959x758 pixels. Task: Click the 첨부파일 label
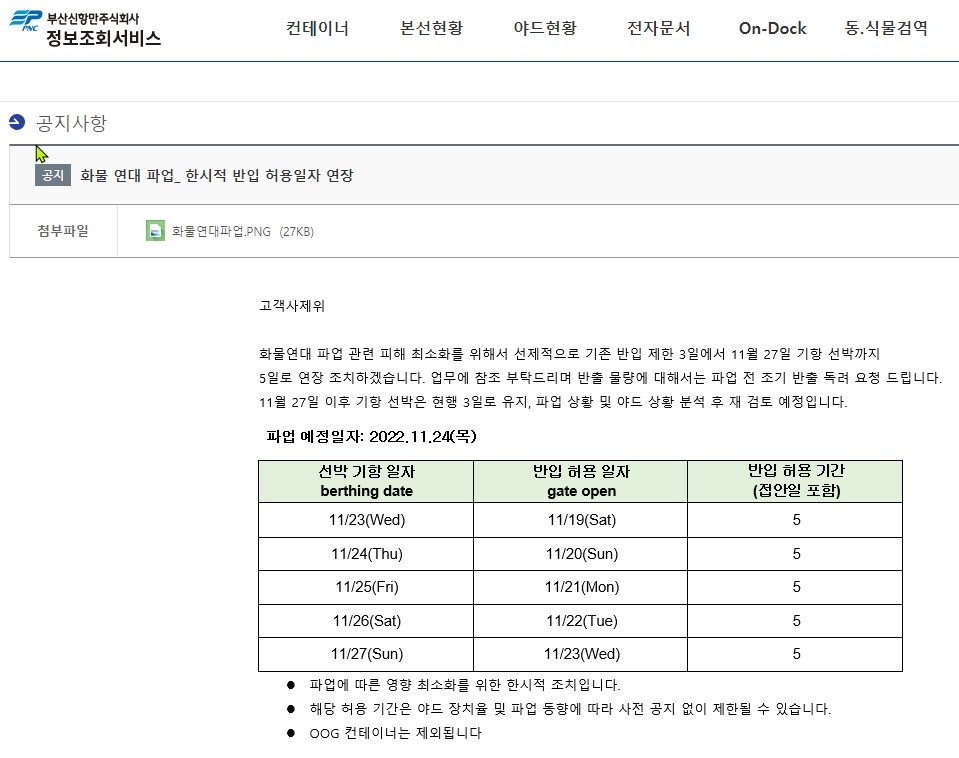point(63,231)
